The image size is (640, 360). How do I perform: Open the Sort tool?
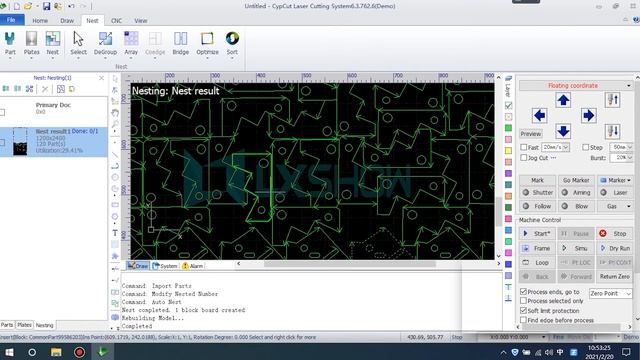pos(232,44)
